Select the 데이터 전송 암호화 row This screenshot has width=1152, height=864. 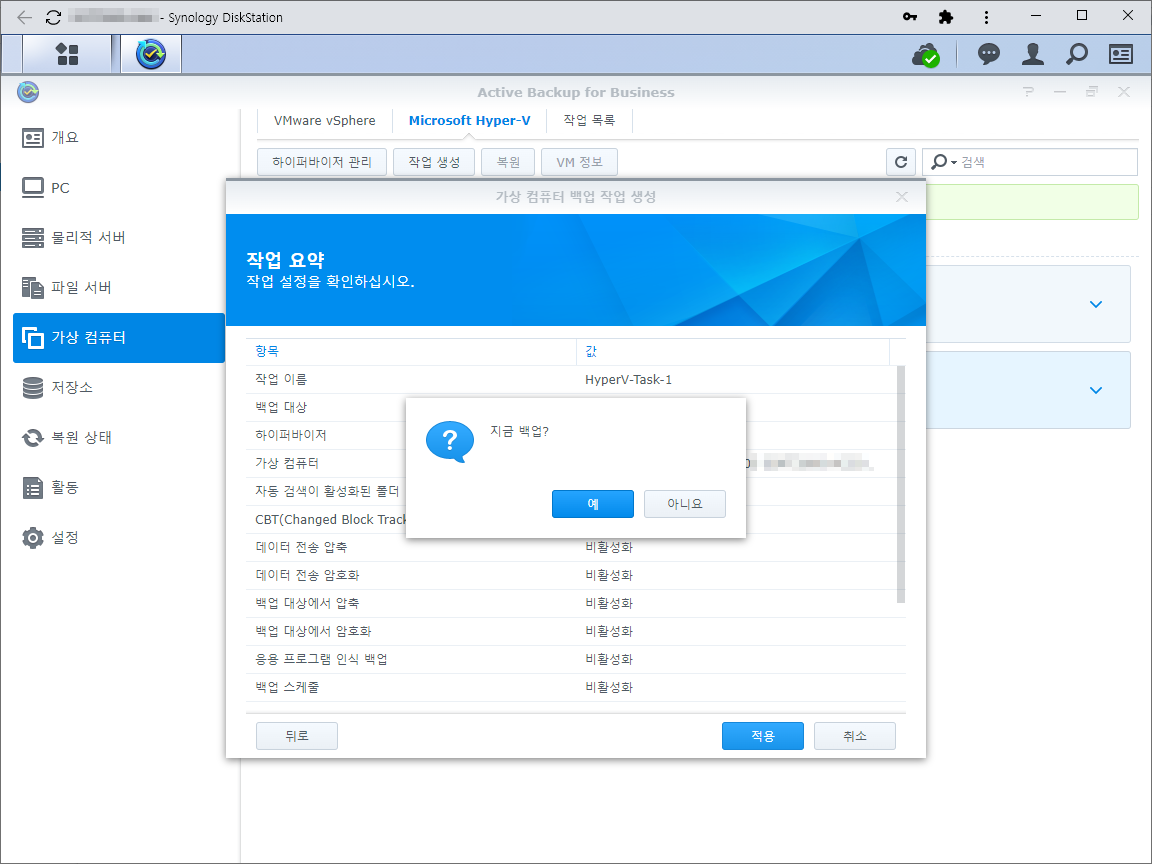572,575
